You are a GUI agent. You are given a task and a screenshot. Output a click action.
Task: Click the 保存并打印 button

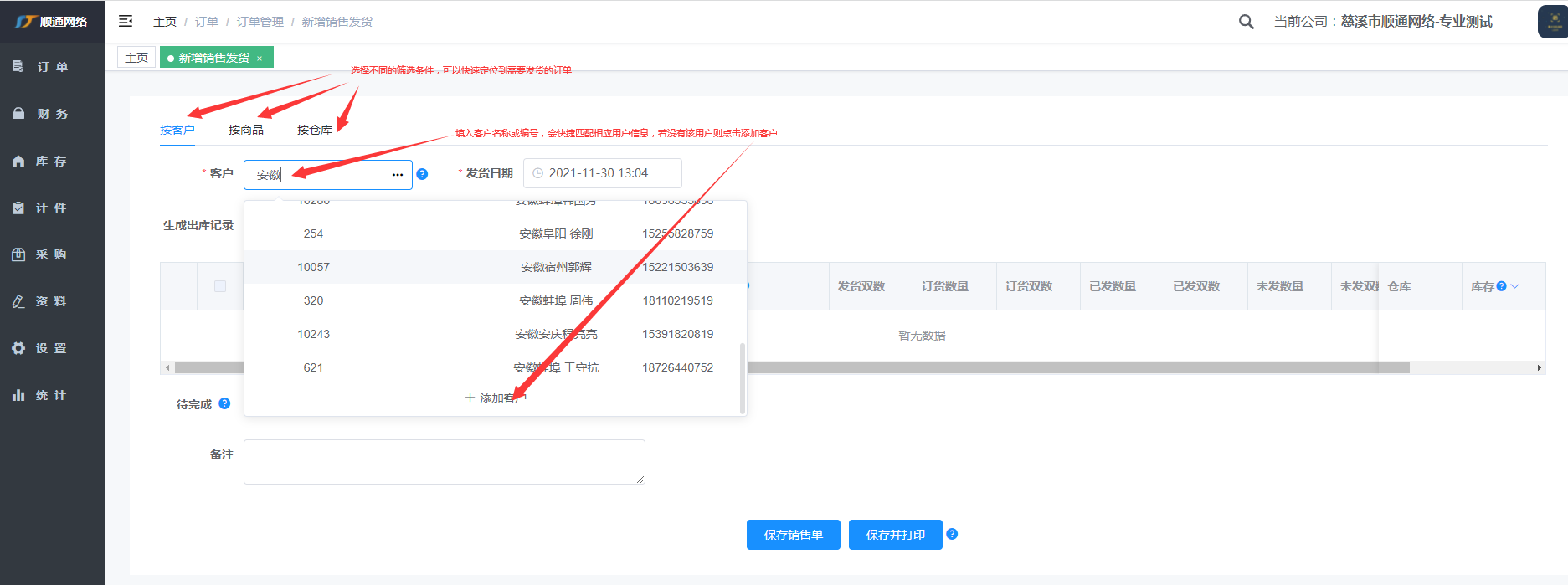tap(895, 535)
